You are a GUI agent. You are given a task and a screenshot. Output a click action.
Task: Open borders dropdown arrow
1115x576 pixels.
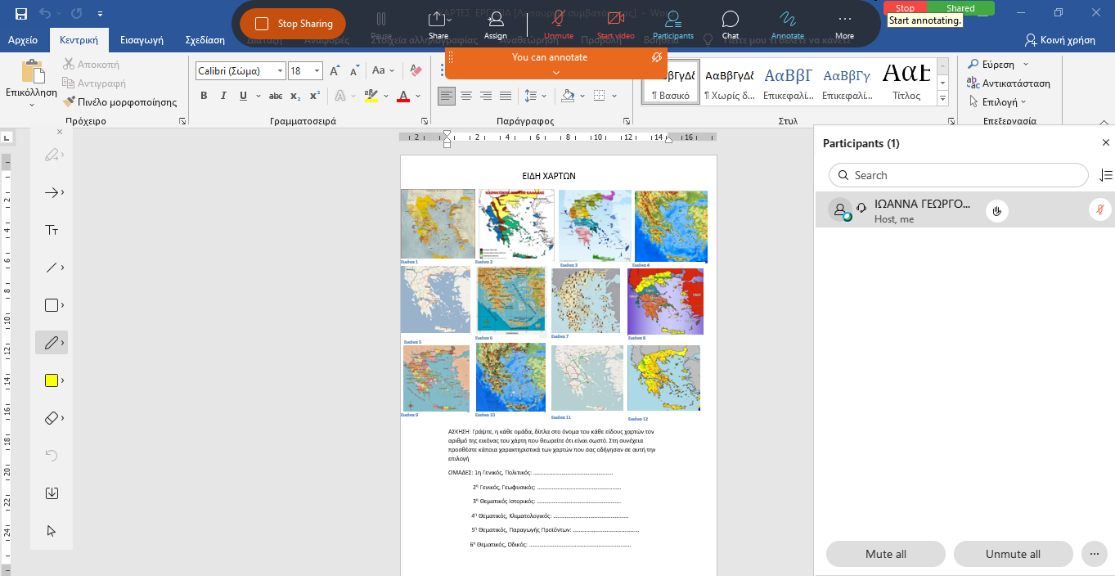click(614, 95)
